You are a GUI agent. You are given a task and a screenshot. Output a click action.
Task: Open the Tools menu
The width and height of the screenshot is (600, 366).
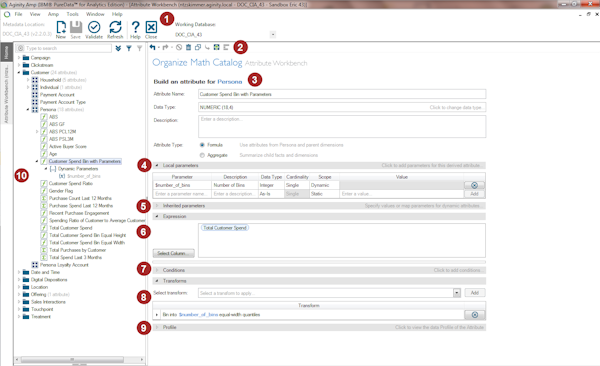point(72,14)
